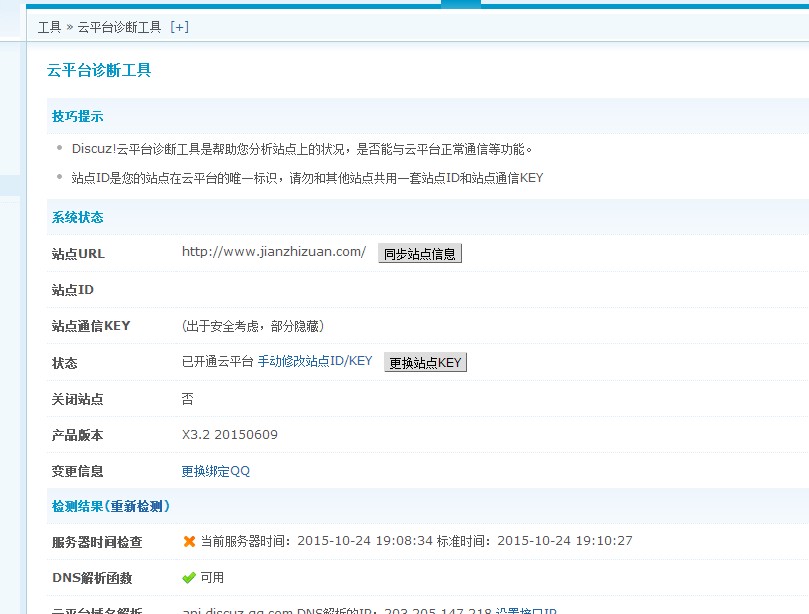Open the 更换绑定QQ link
The width and height of the screenshot is (809, 614).
215,471
